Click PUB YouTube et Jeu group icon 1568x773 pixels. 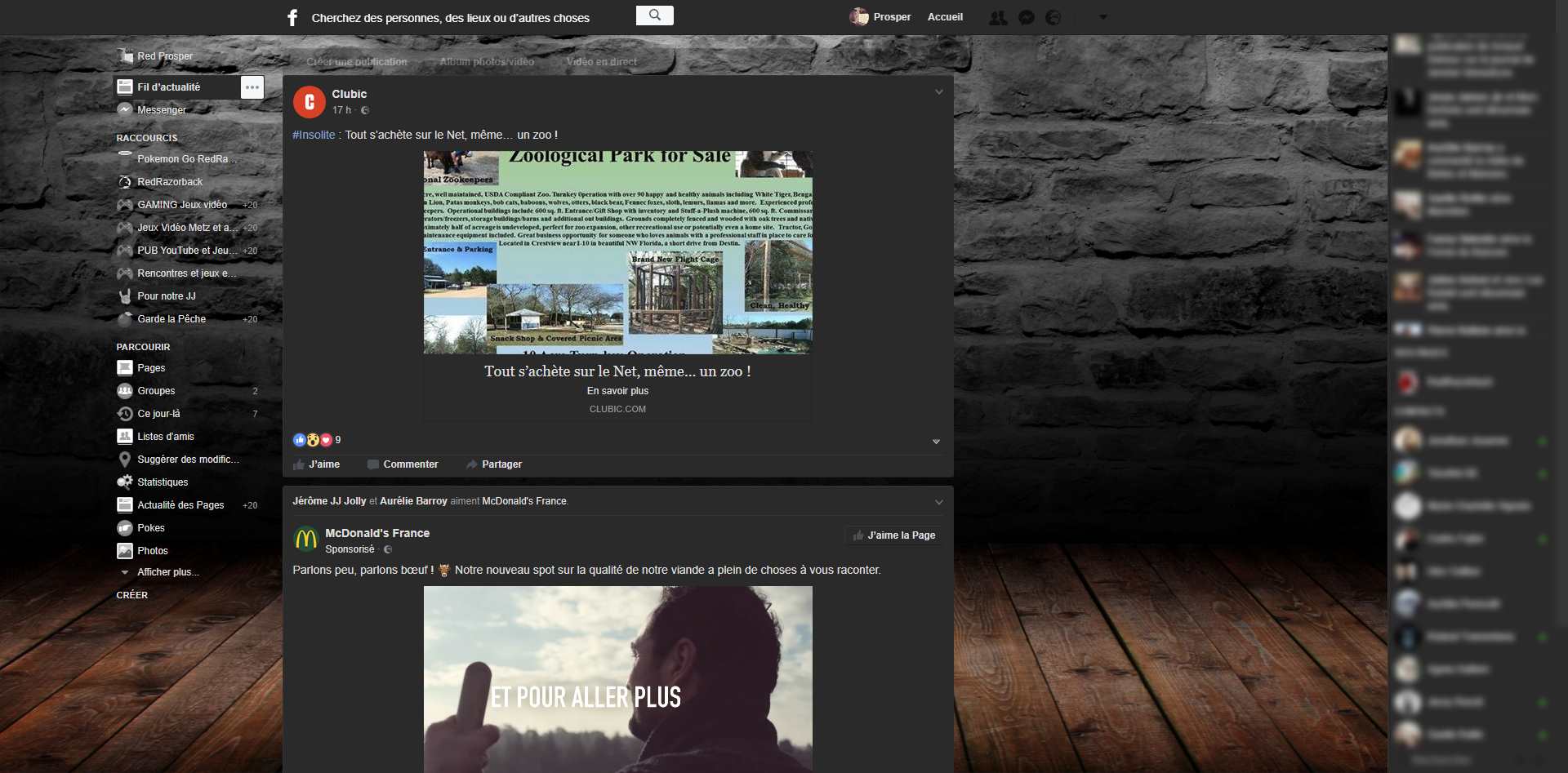[x=125, y=251]
